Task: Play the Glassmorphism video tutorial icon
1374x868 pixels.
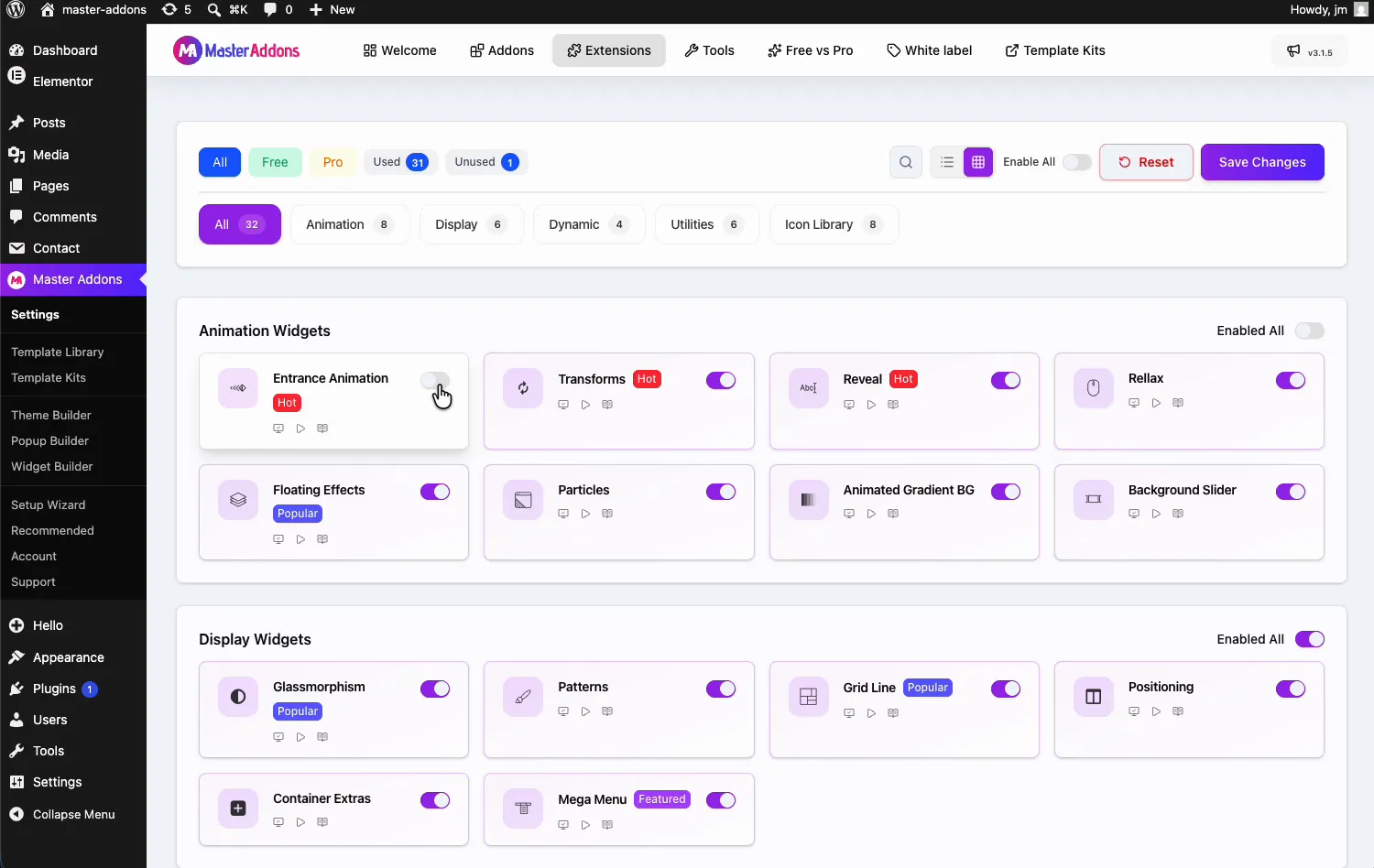Action: (300, 737)
